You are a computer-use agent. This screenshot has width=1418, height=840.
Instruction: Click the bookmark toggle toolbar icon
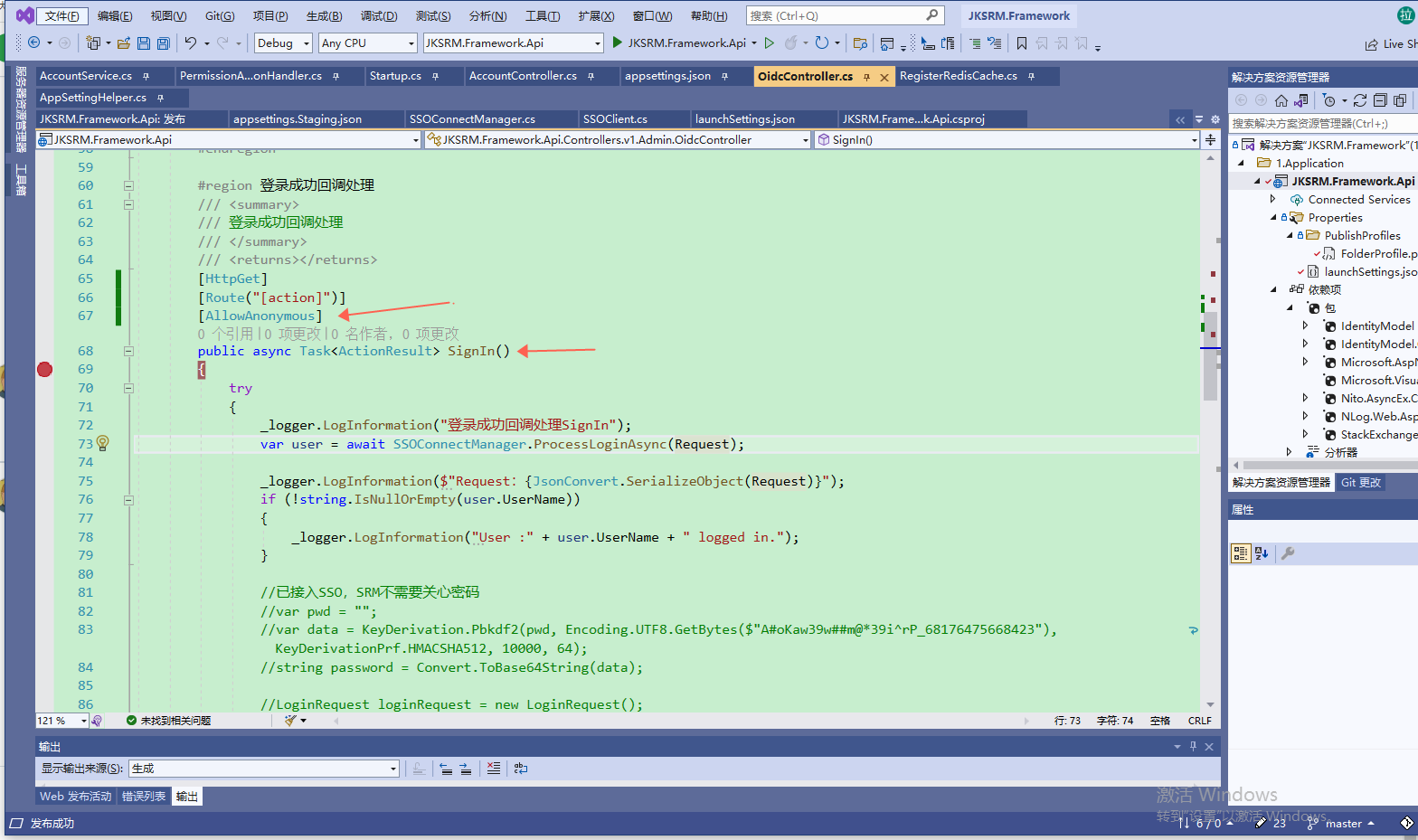(x=1022, y=42)
